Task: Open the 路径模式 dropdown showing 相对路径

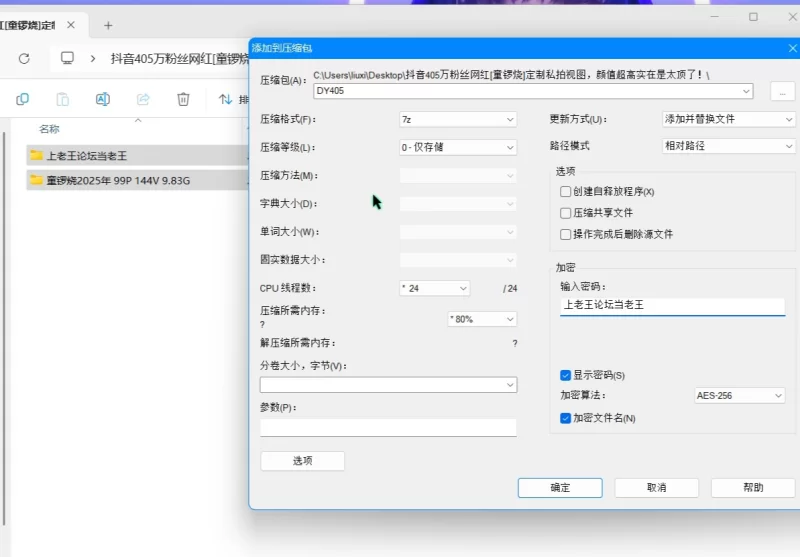Action: pos(728,146)
